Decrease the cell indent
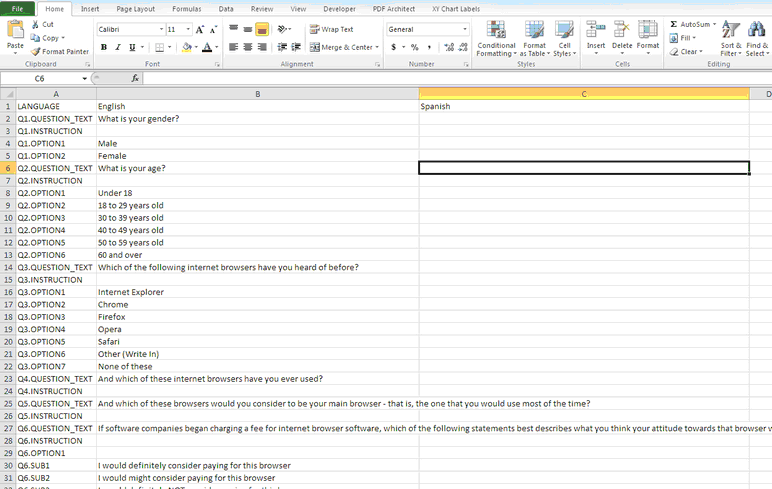Screen dimensions: 772x489 (282, 47)
